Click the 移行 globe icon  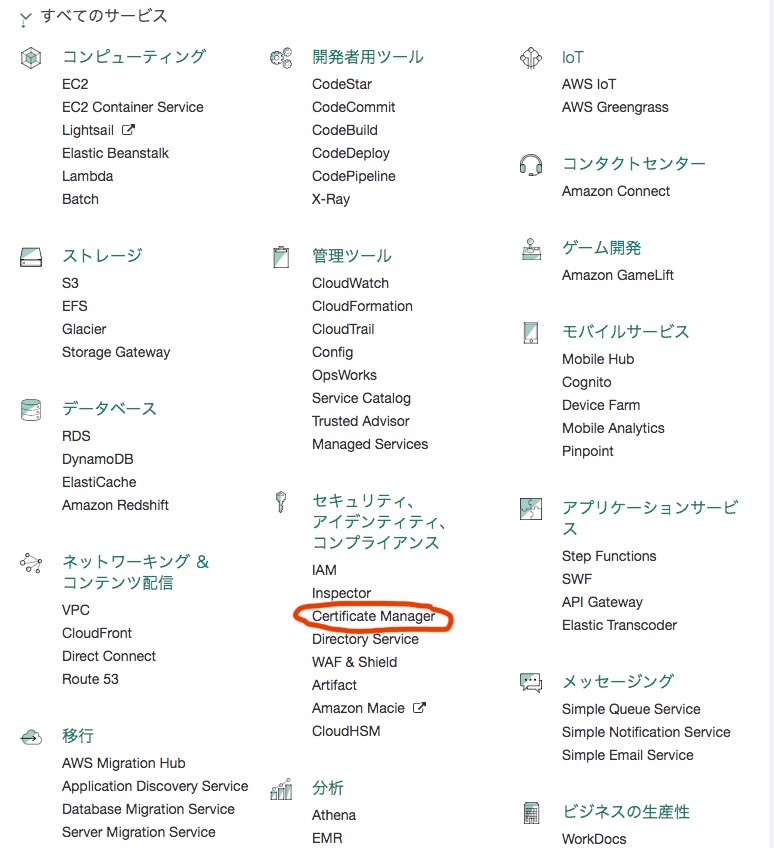tap(30, 735)
